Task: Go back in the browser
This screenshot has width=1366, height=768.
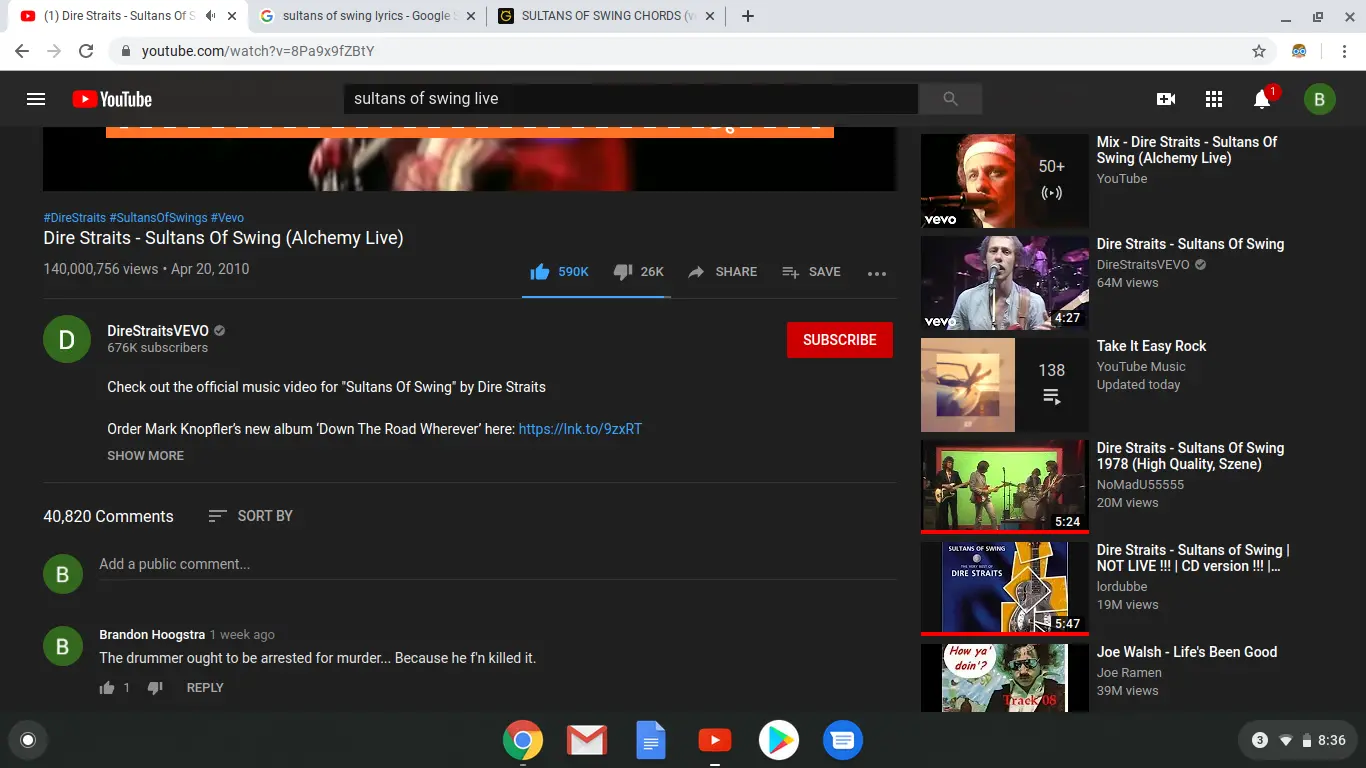Action: 22,51
